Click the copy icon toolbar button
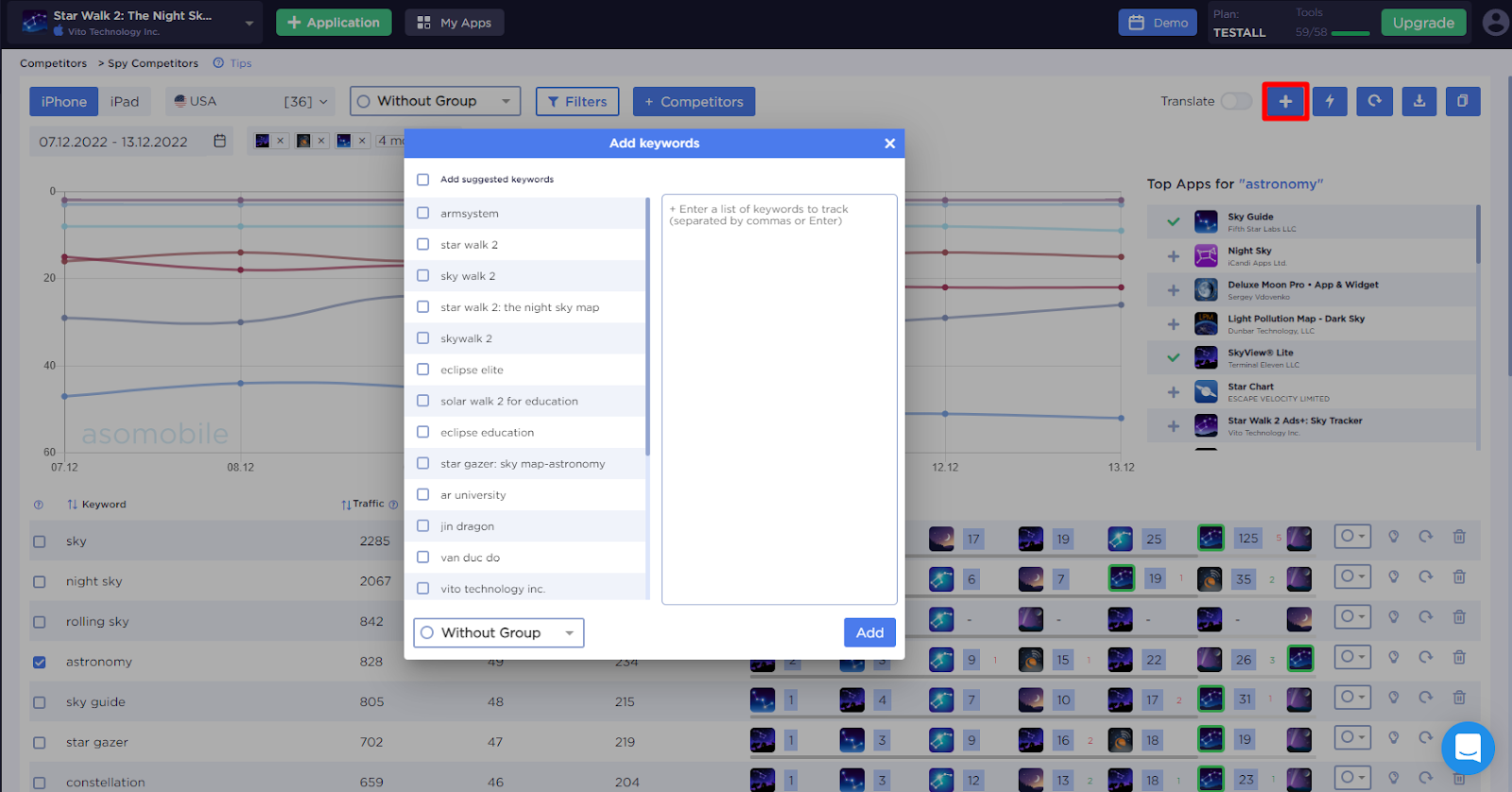 click(x=1463, y=101)
